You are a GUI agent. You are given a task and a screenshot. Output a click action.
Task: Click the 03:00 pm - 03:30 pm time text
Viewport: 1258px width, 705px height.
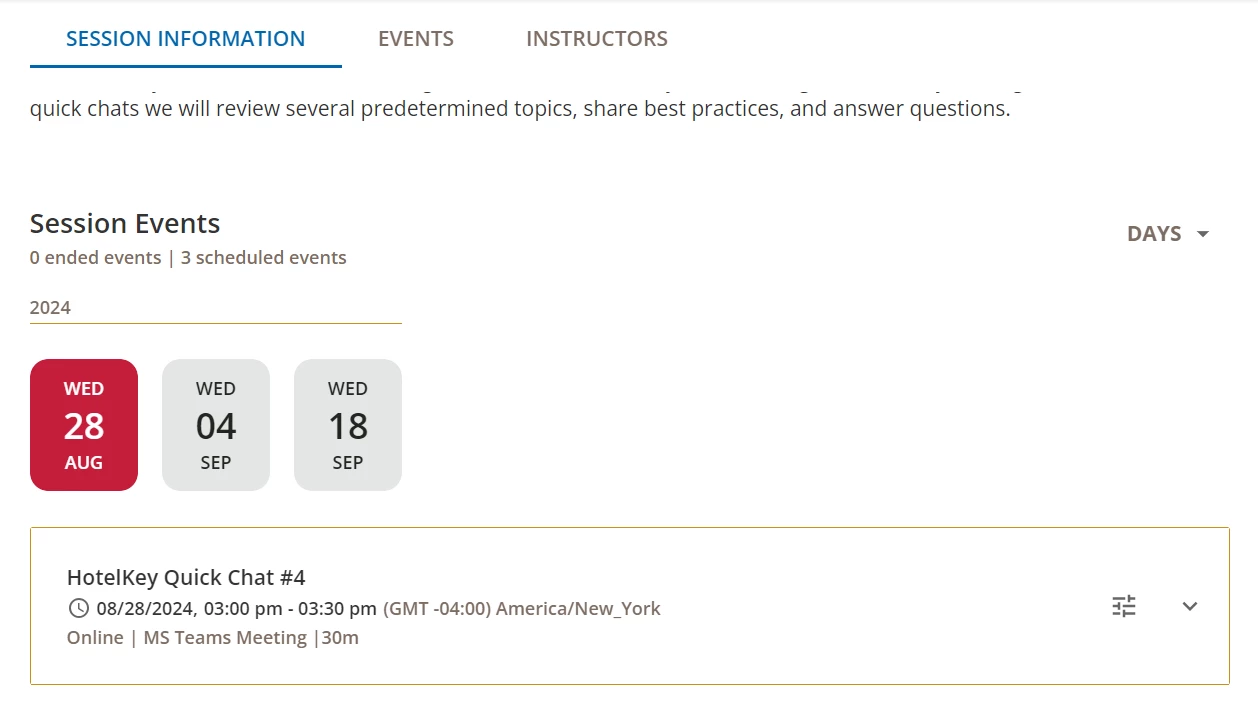point(290,608)
